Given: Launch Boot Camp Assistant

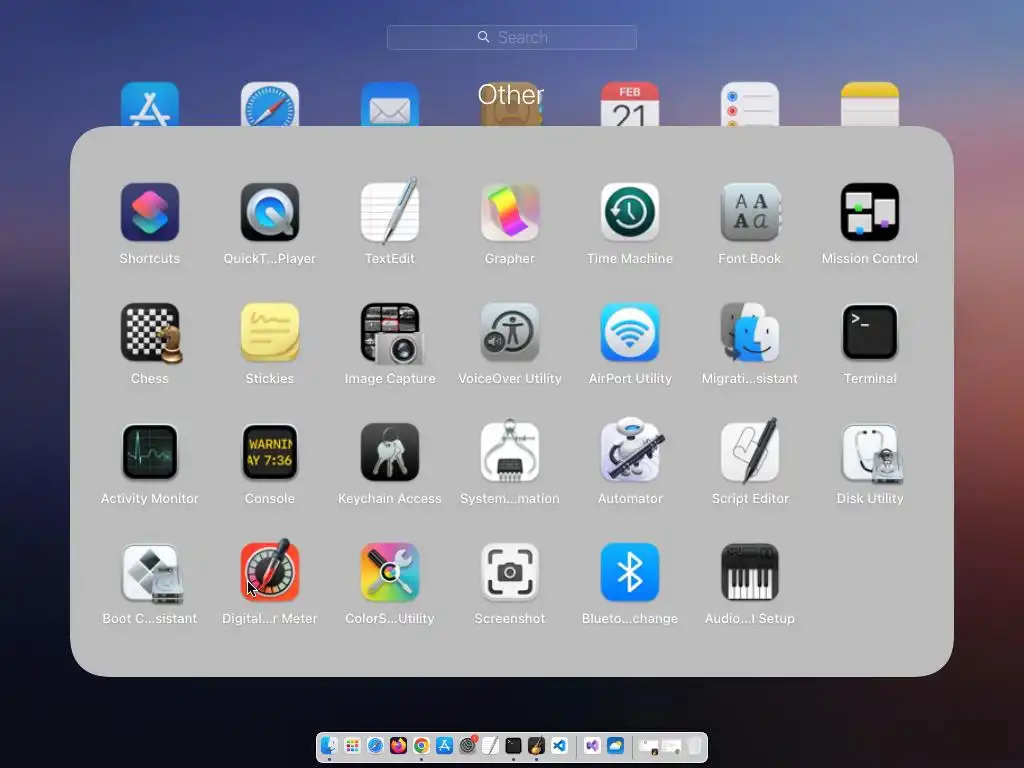Looking at the screenshot, I should tap(152, 573).
